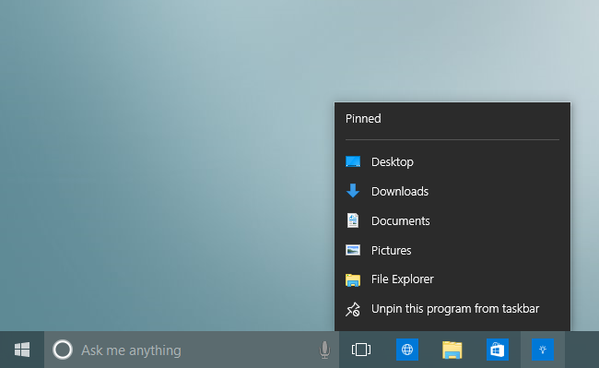The height and width of the screenshot is (368, 599).
Task: Click the Cortana circle icon
Action: click(x=62, y=350)
